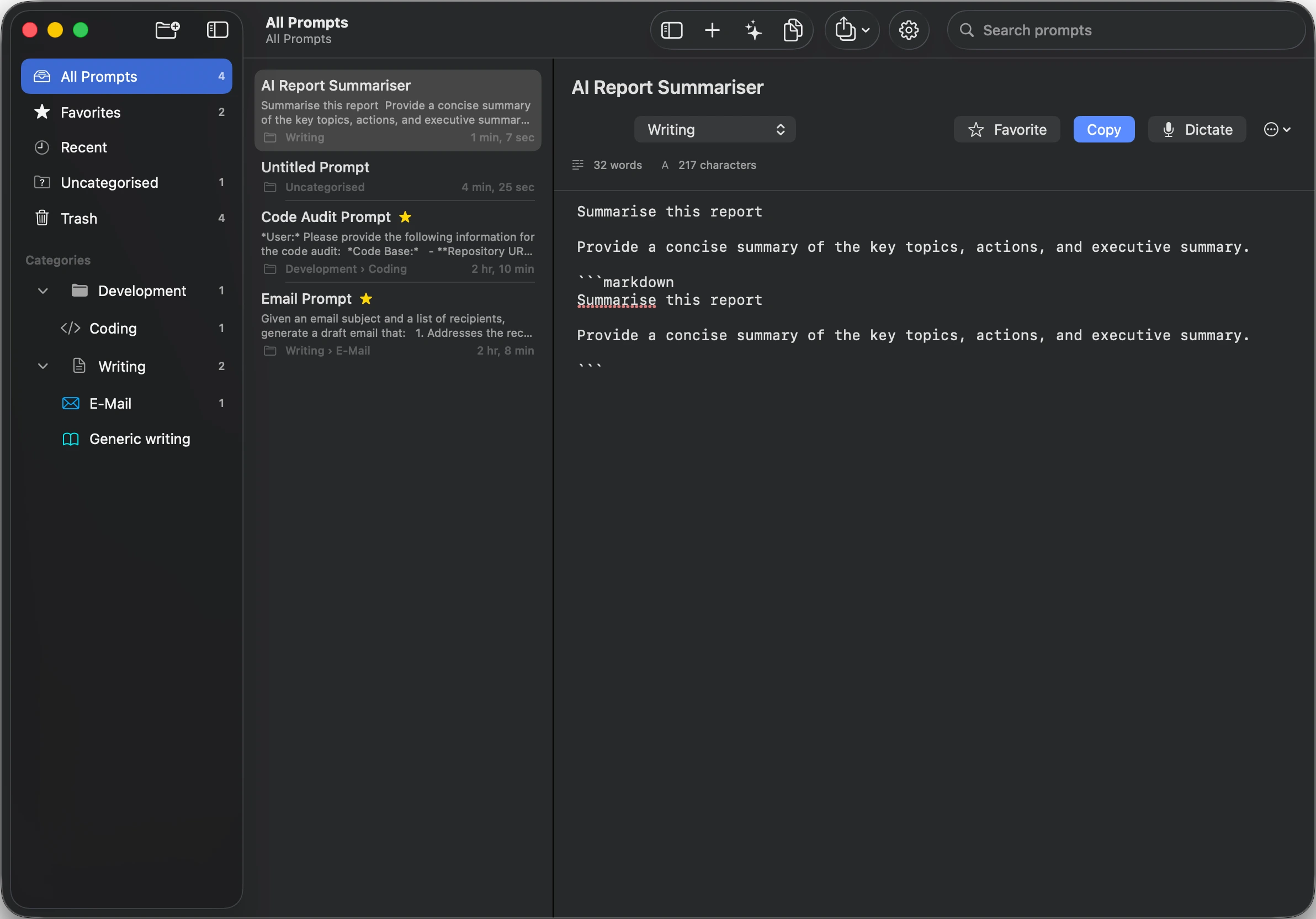
Task: Click the star outline icon on Favorite button
Action: pos(975,130)
